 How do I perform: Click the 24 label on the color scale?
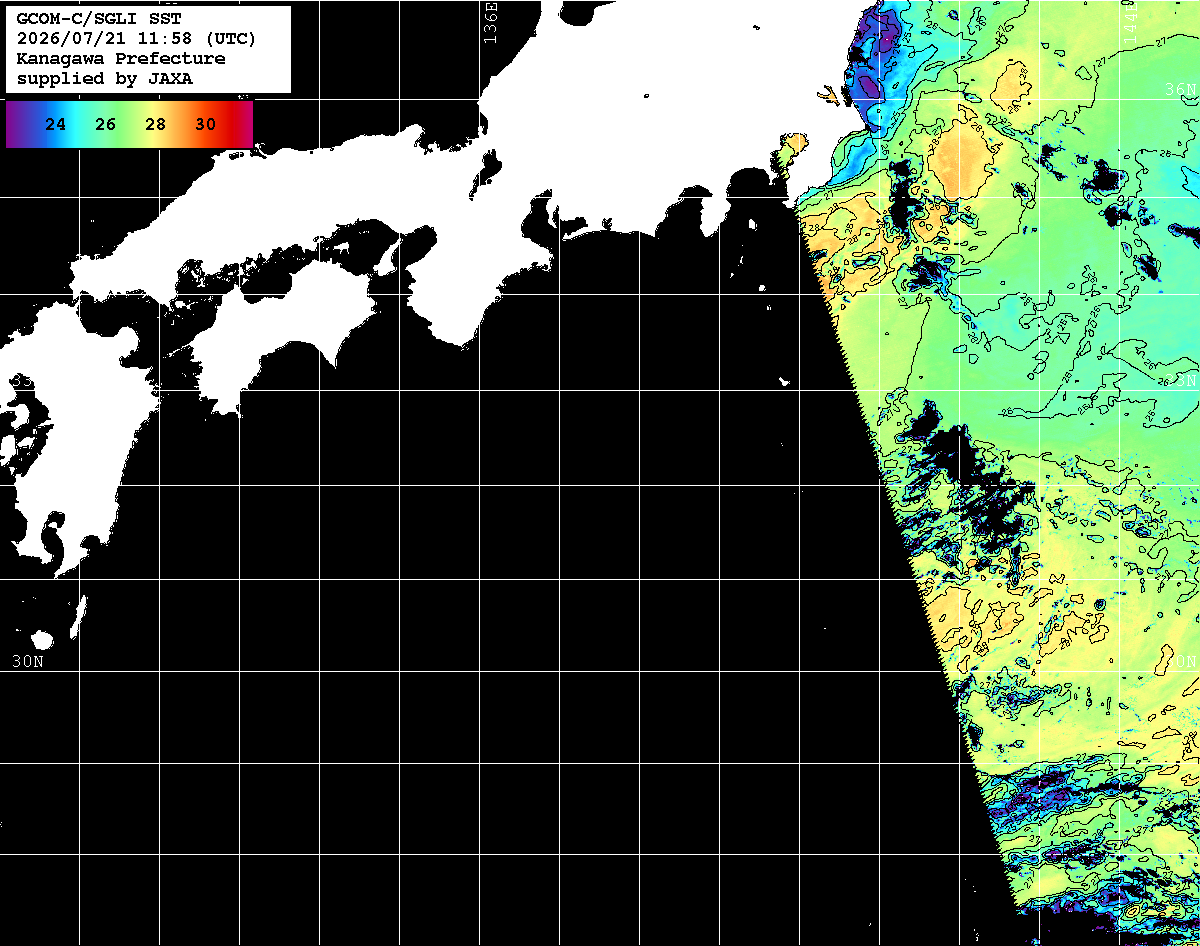pos(56,125)
